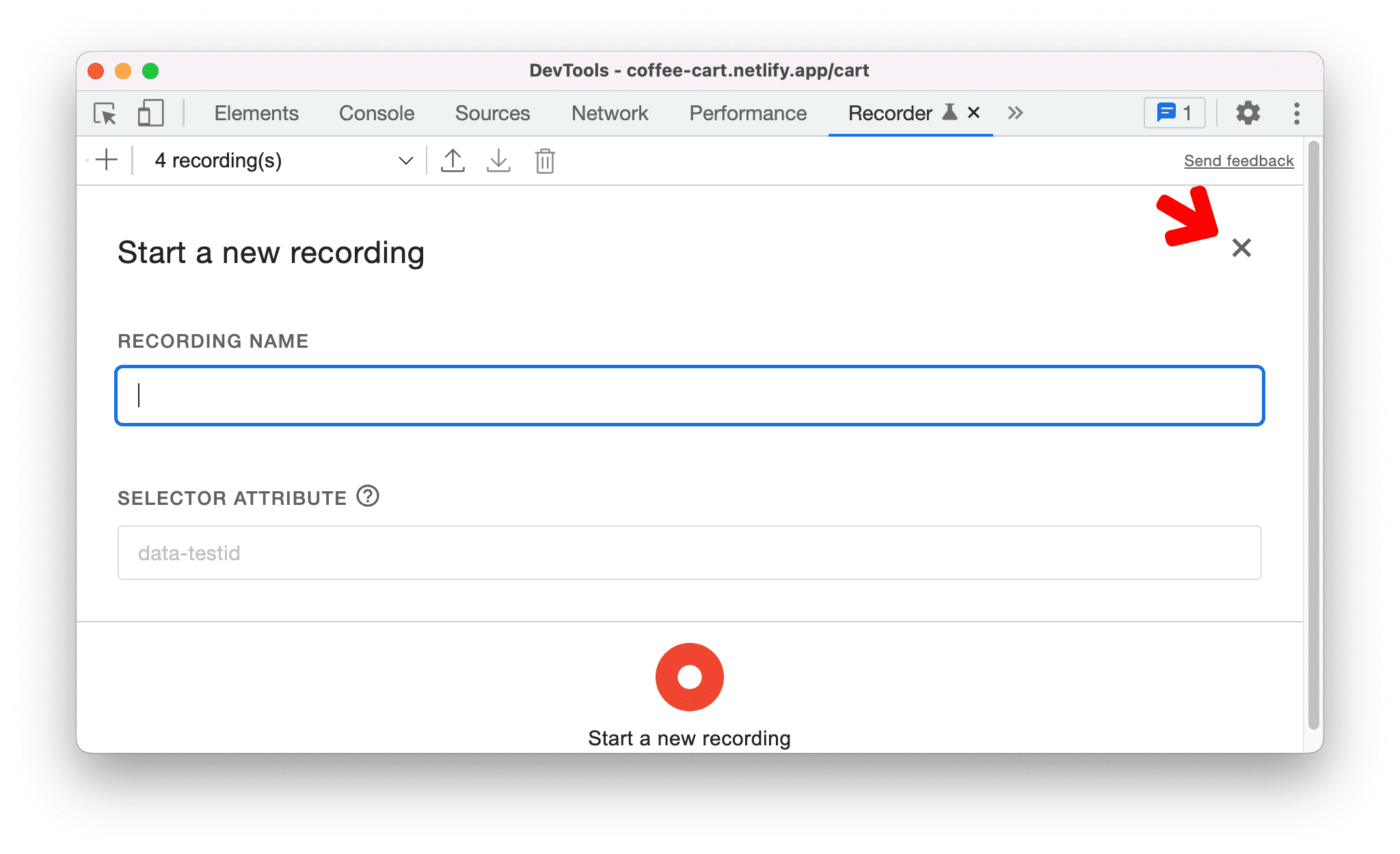Click Send feedback link
The image size is (1400, 854).
[x=1237, y=160]
